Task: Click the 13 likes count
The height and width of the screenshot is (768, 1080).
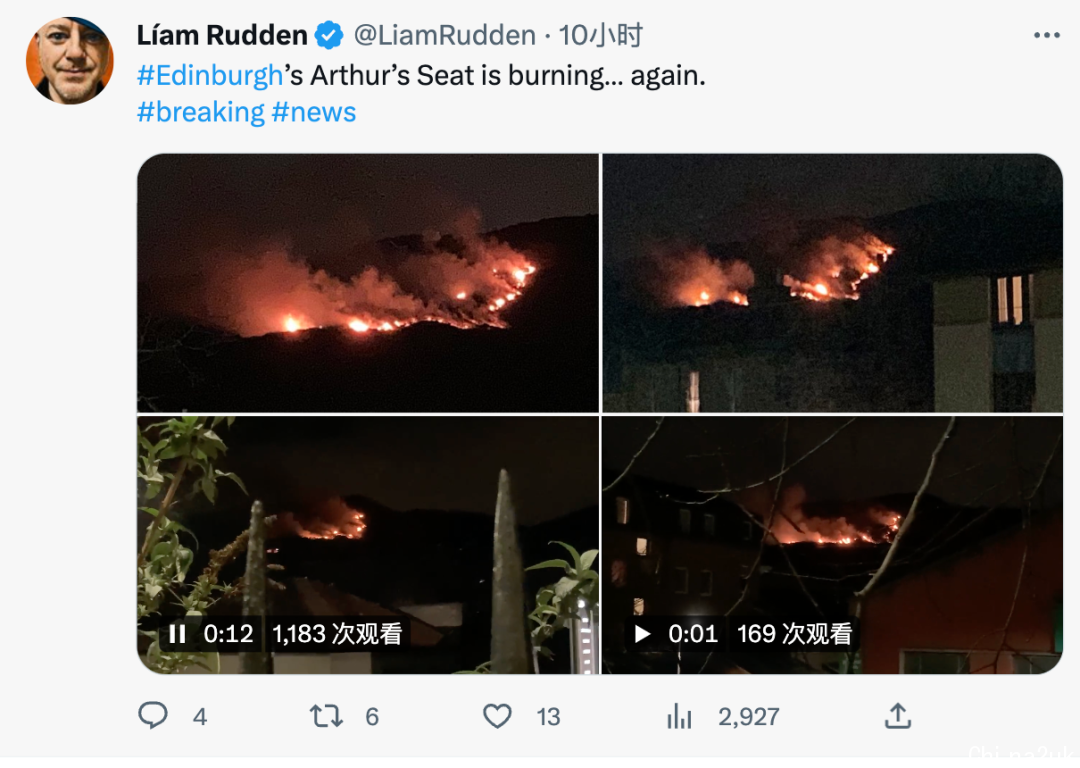Action: coord(548,717)
